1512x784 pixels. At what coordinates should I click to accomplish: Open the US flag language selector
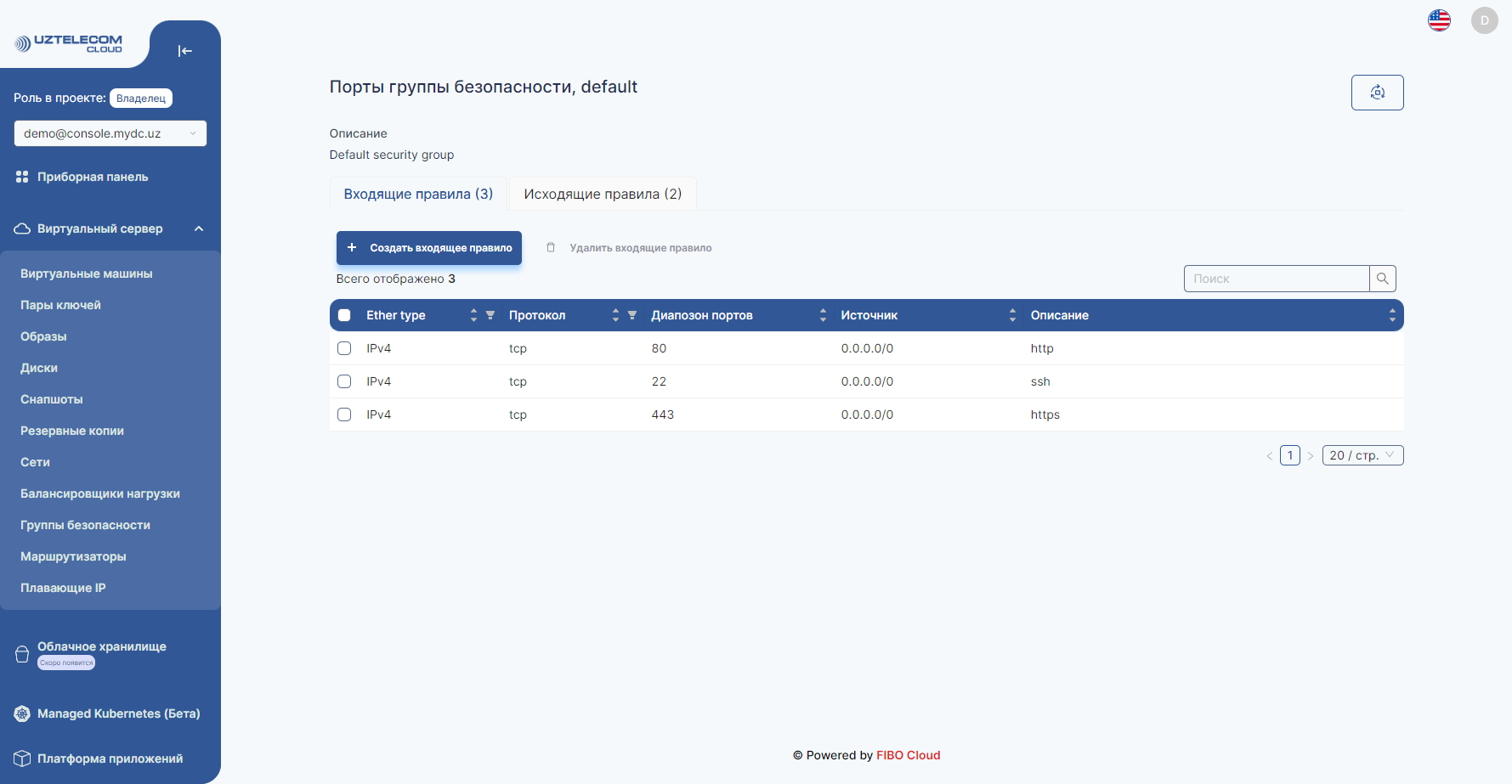(x=1439, y=20)
